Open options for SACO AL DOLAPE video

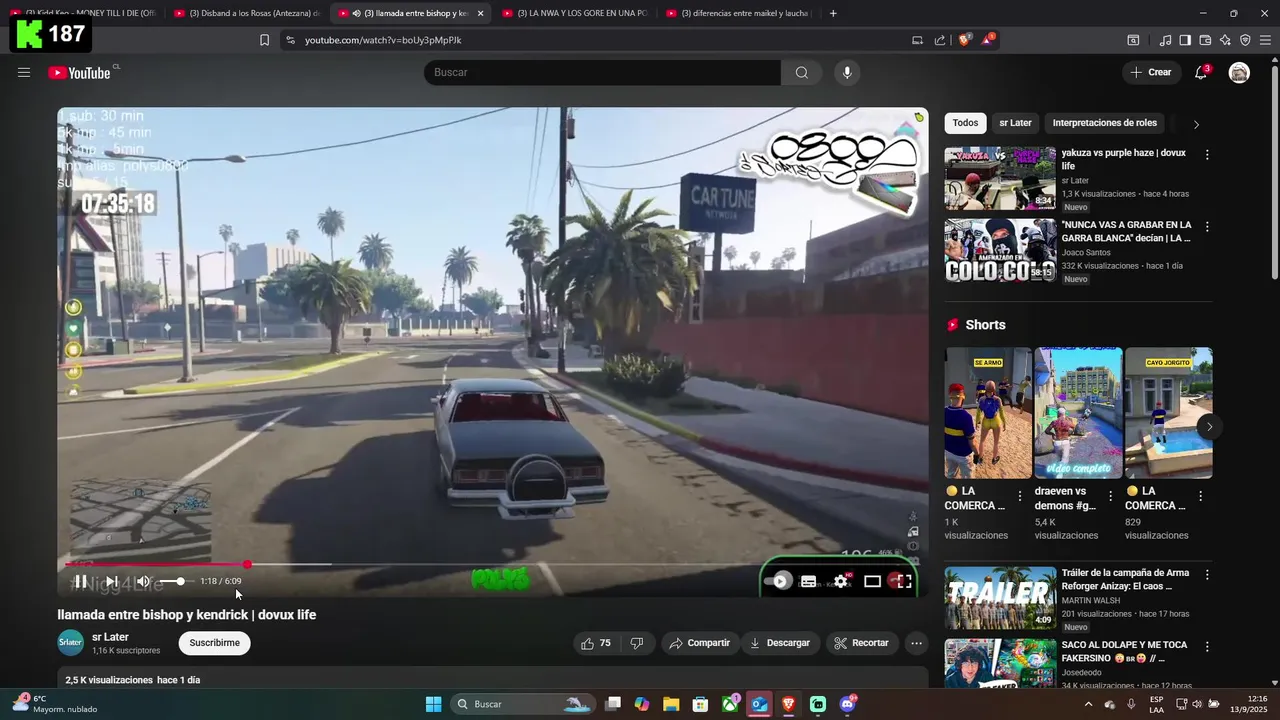pyautogui.click(x=1207, y=647)
